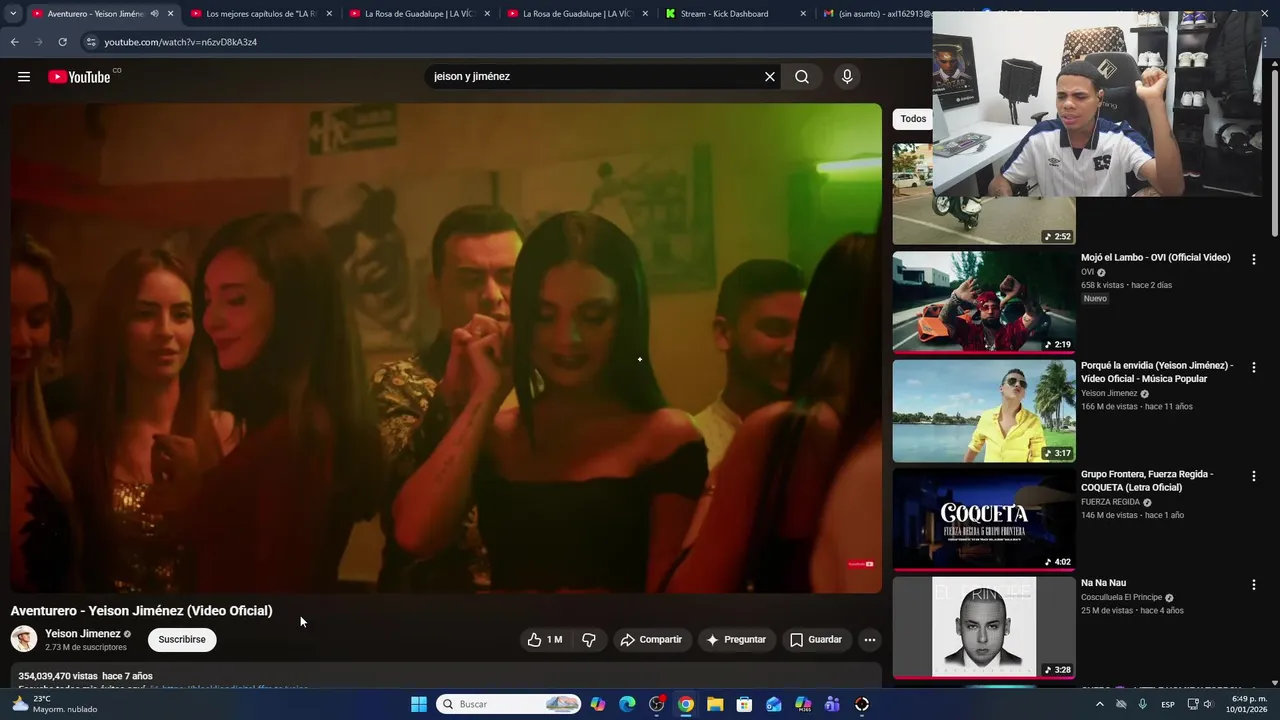Open Microsoft Teams from taskbar
The width and height of the screenshot is (1280, 720).
tap(832, 704)
